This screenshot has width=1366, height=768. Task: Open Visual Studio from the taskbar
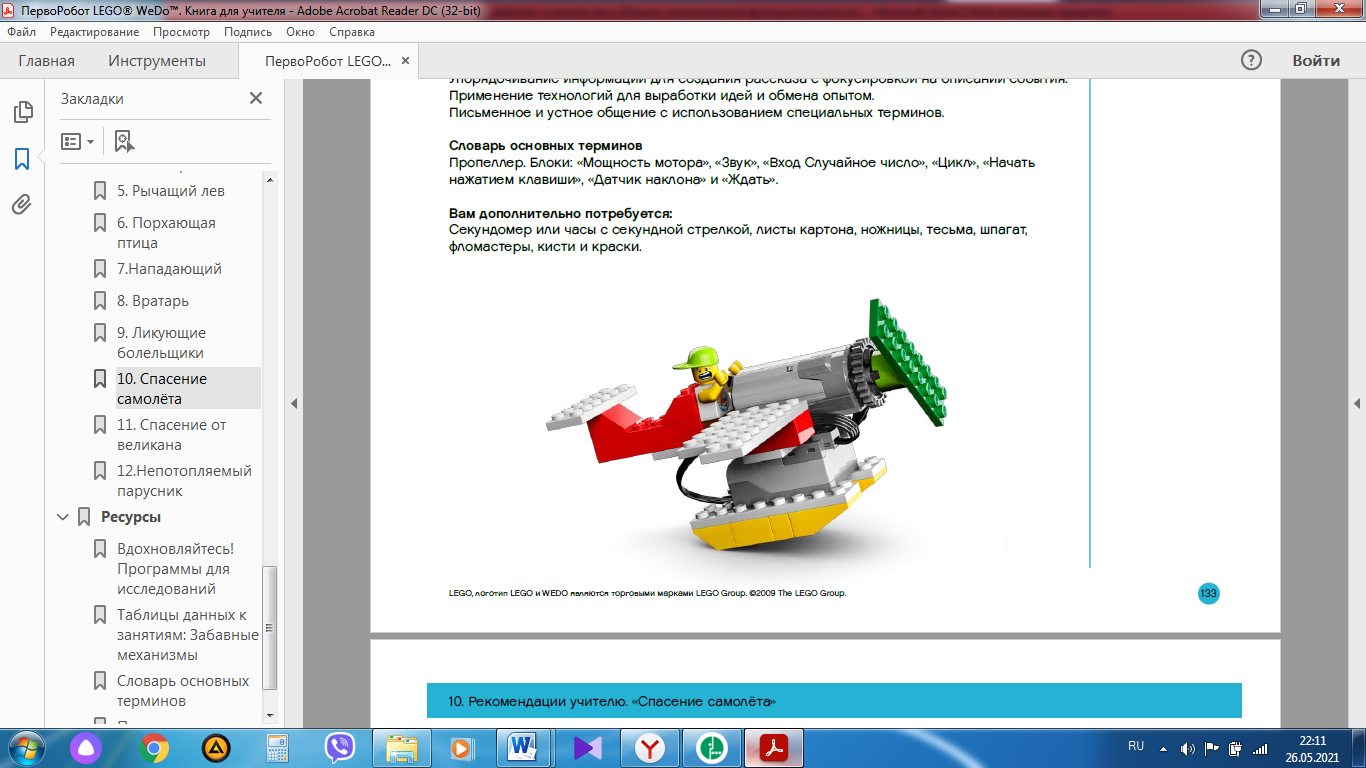(x=586, y=748)
